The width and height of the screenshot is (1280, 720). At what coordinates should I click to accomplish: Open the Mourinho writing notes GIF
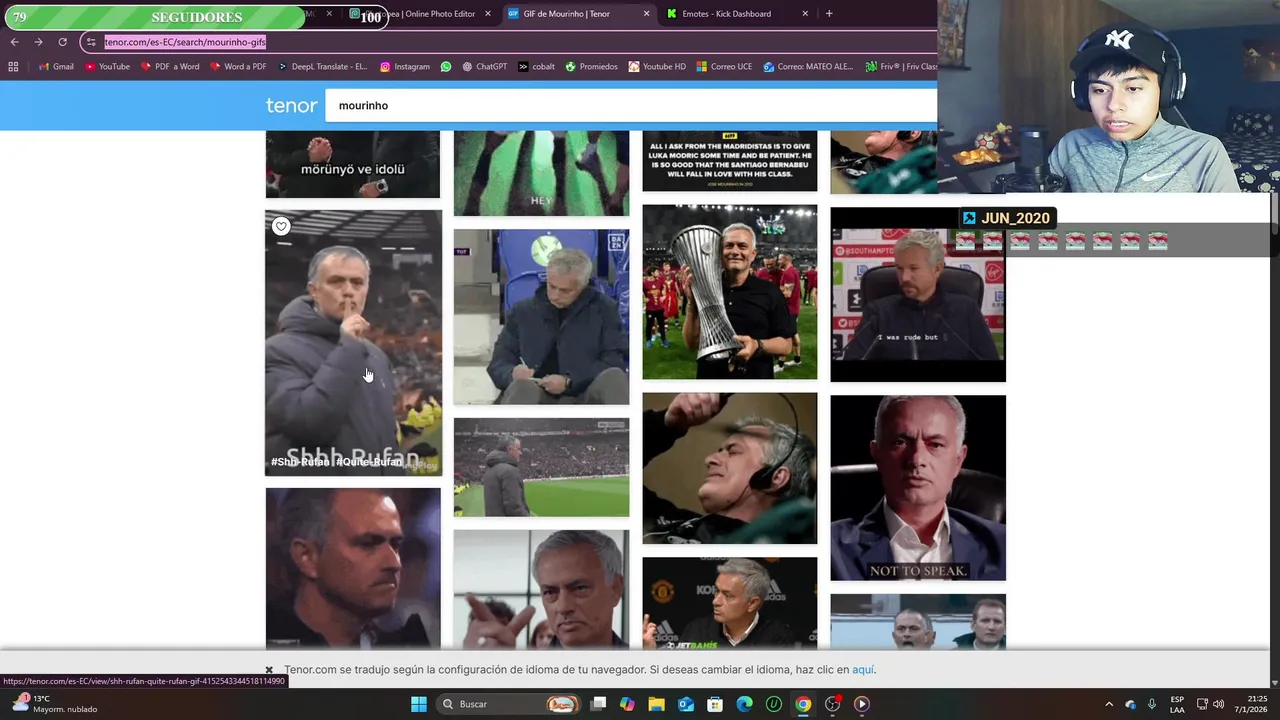tap(541, 317)
